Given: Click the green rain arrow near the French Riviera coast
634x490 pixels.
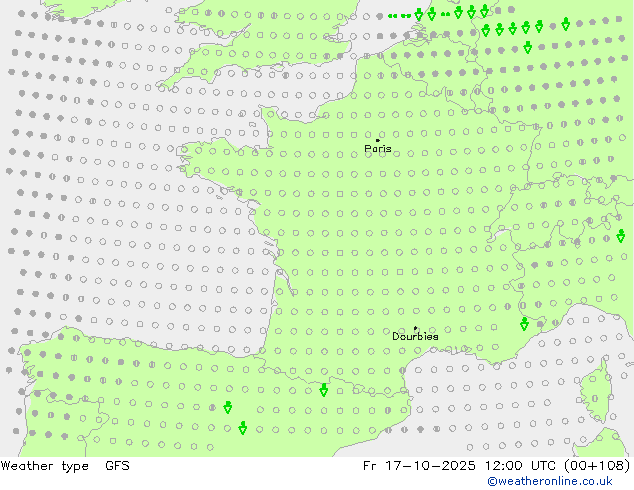Looking at the screenshot, I should [x=524, y=324].
